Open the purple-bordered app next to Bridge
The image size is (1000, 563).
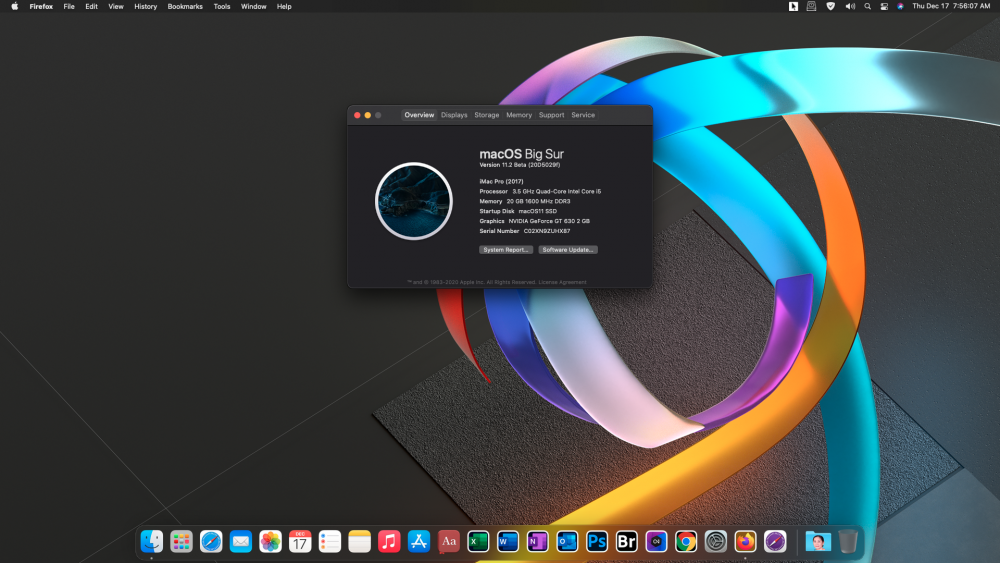[656, 541]
